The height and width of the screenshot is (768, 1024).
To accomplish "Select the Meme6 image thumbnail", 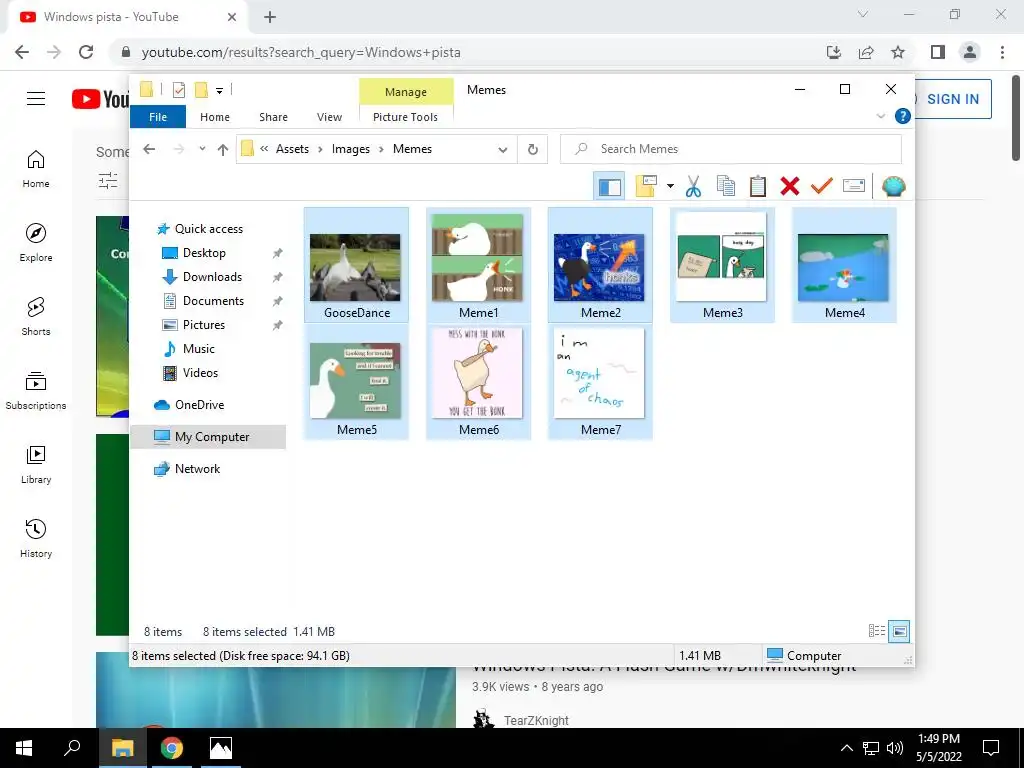I will click(478, 382).
